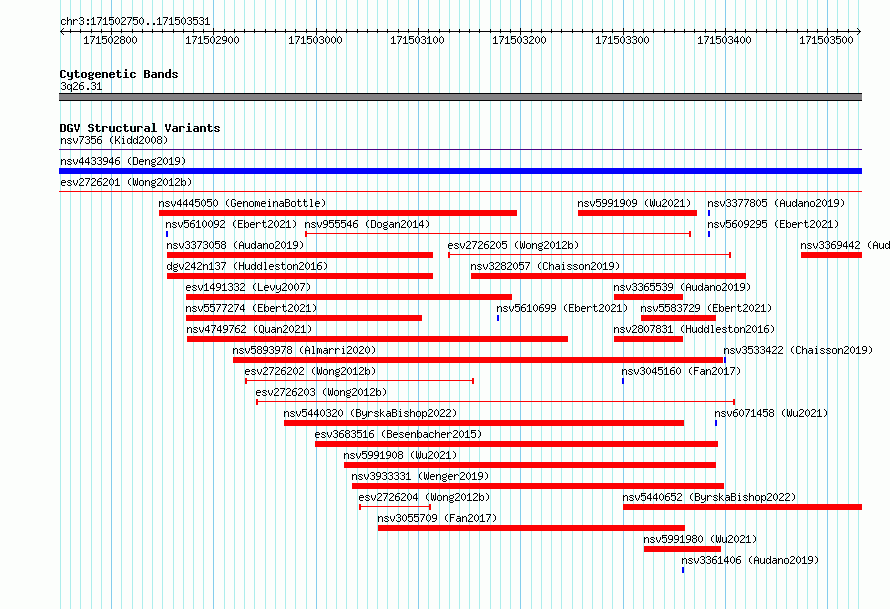Click the gray 3q26.31 cytogenetic band bar
The image size is (890, 609).
point(460,97)
